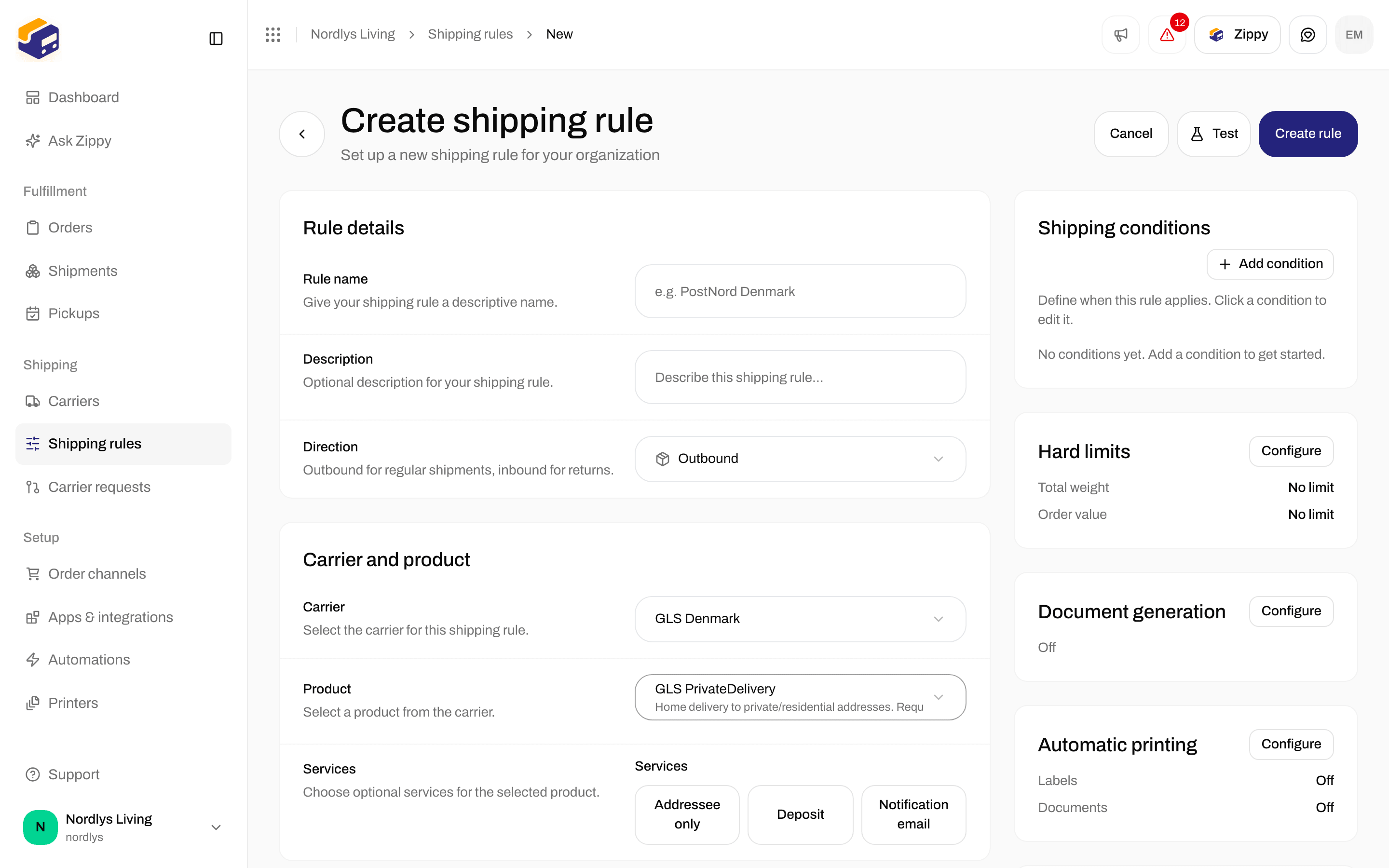Focus the Rule name input field
1389x868 pixels.
800,292
